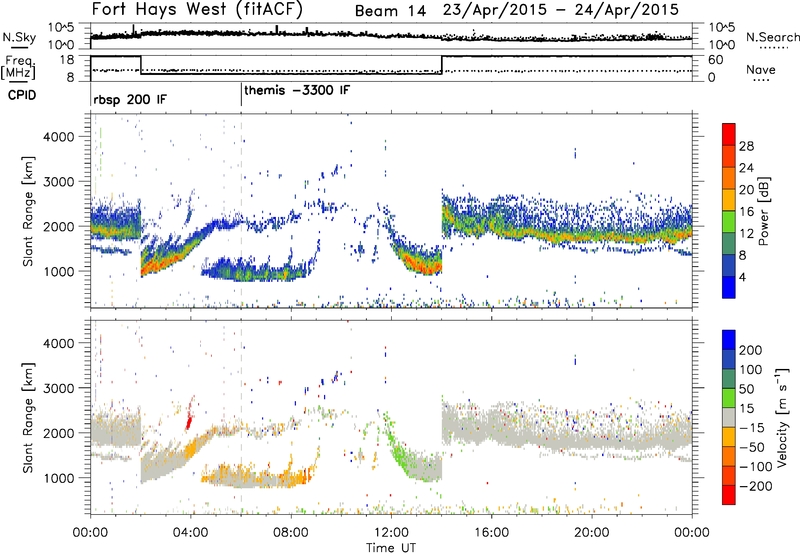The width and height of the screenshot is (800, 554).
Task: Click the red swatch of Power colorbar
Action: 729,134
